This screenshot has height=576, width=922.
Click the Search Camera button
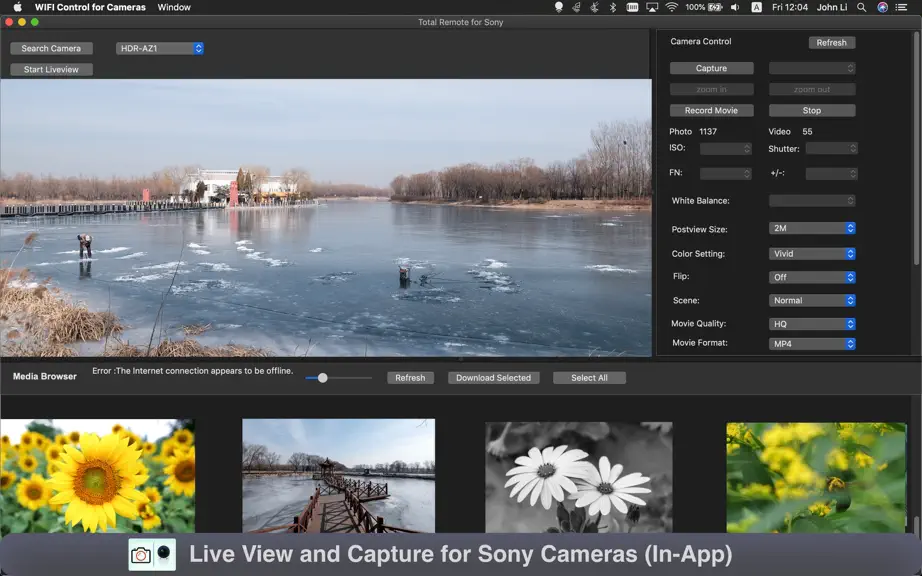click(51, 48)
